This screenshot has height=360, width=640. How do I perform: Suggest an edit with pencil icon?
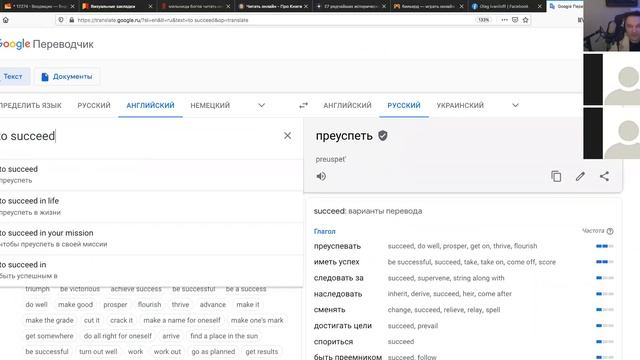point(580,176)
